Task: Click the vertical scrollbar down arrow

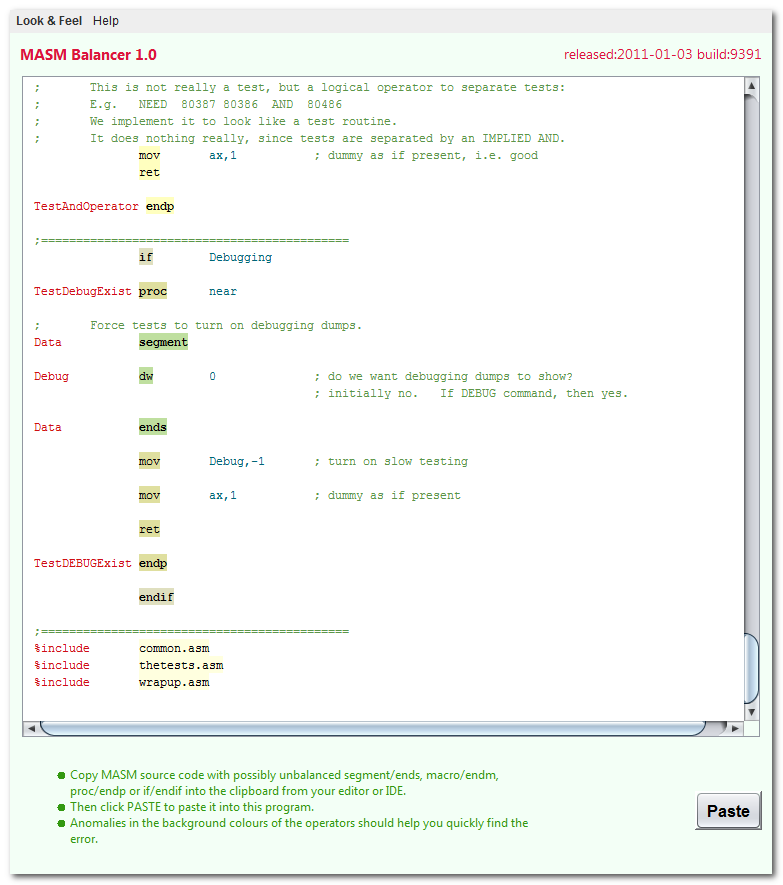Action: [x=751, y=712]
